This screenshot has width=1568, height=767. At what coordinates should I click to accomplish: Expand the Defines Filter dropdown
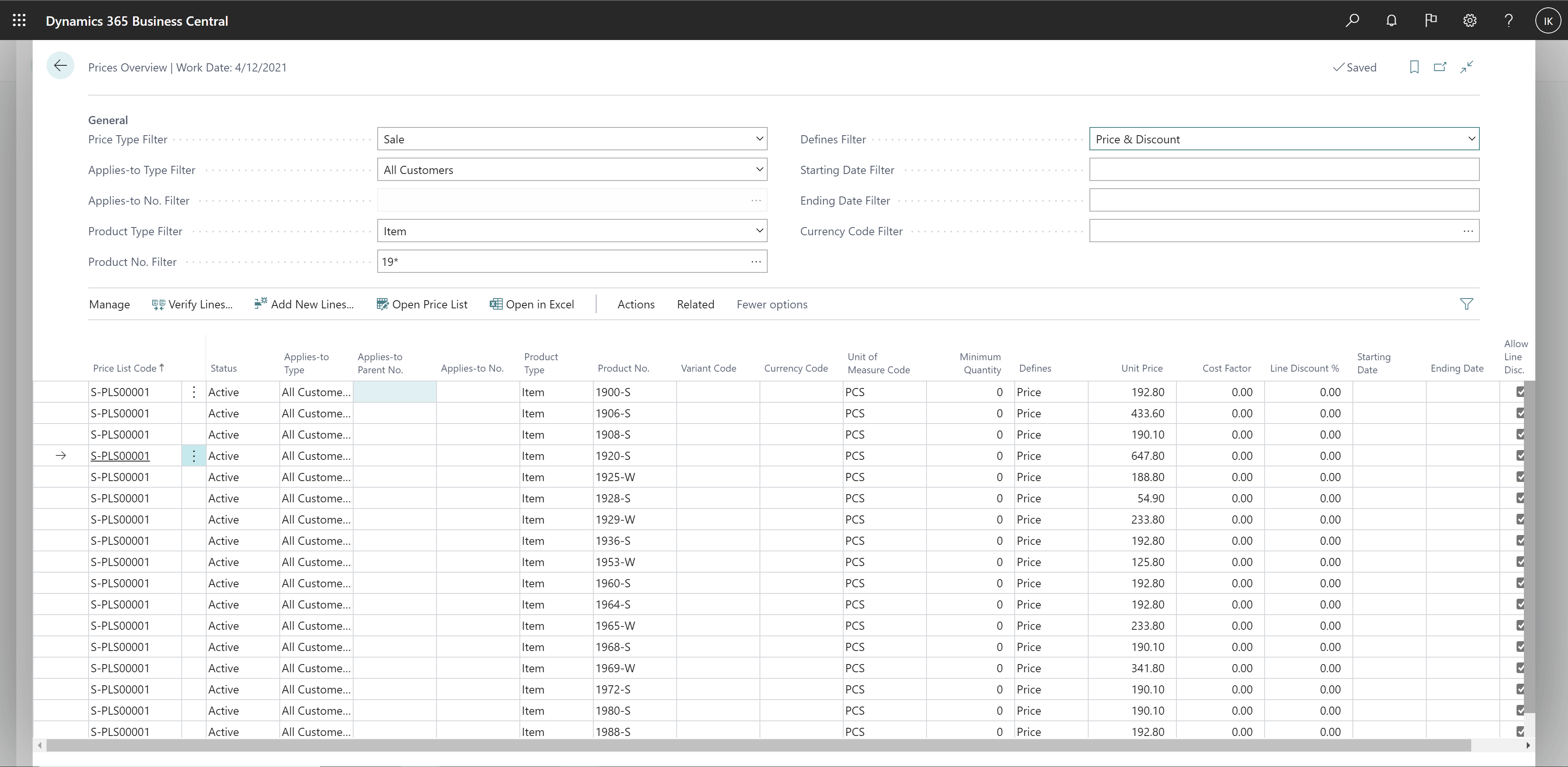click(x=1470, y=139)
